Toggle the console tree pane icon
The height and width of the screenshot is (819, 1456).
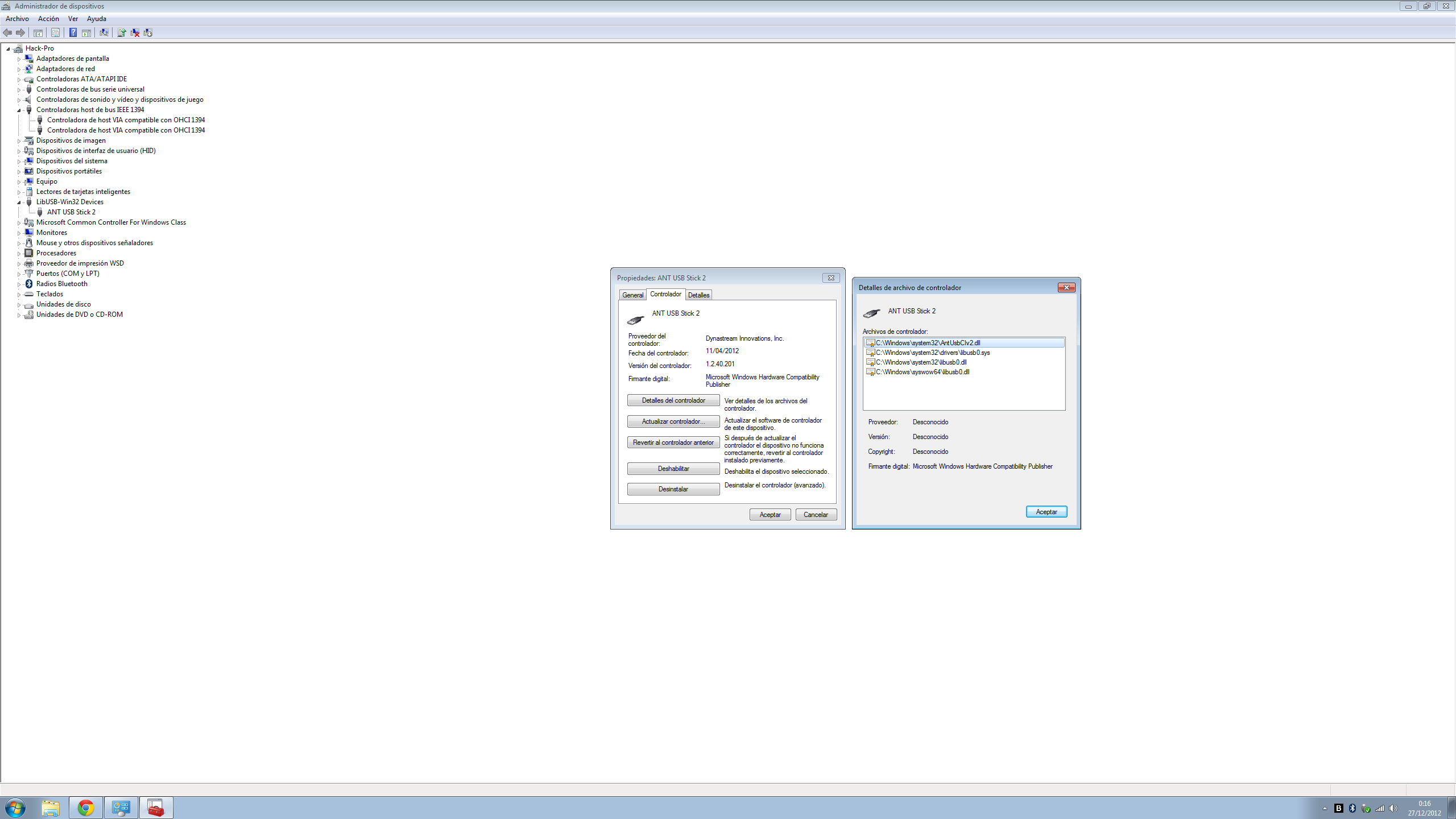pyautogui.click(x=38, y=32)
